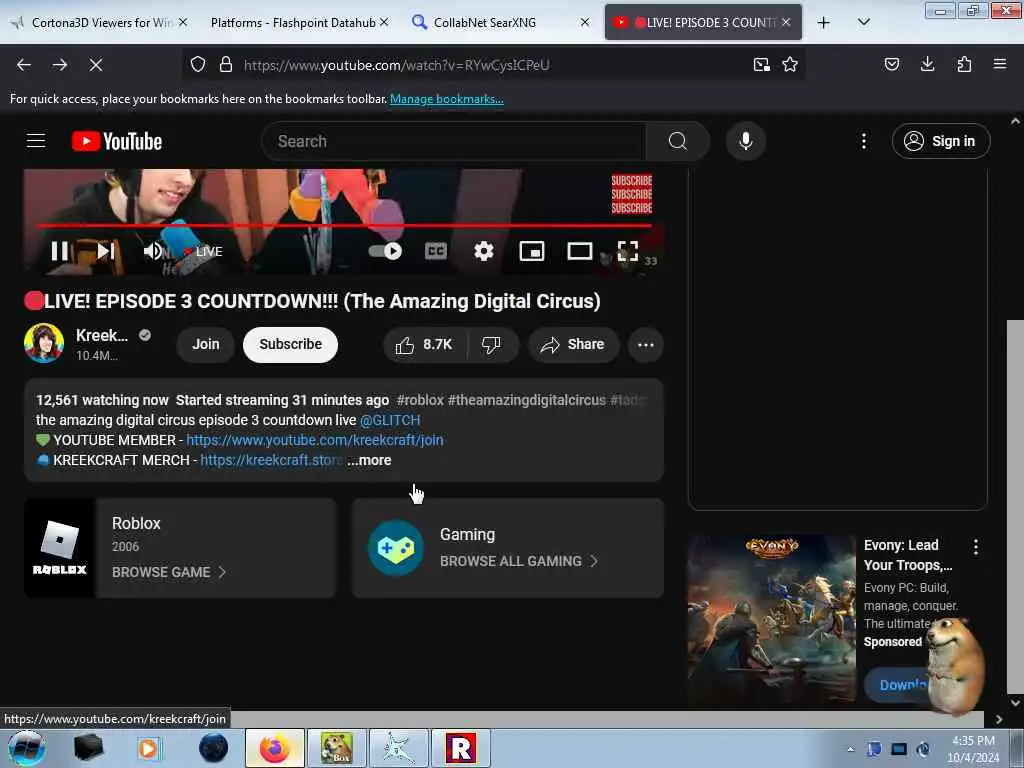Expand the description with ...more
This screenshot has height=768, width=1024.
(369, 460)
